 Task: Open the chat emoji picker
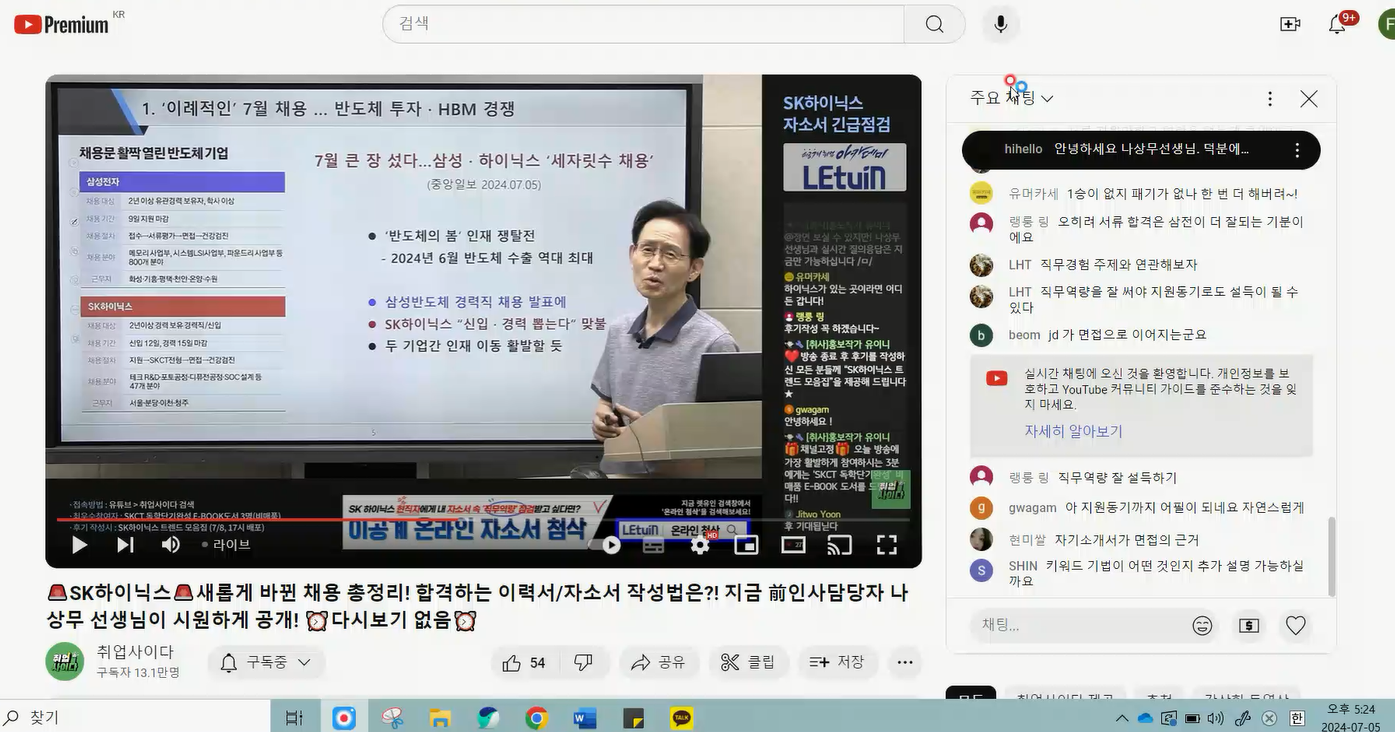pyautogui.click(x=1202, y=626)
